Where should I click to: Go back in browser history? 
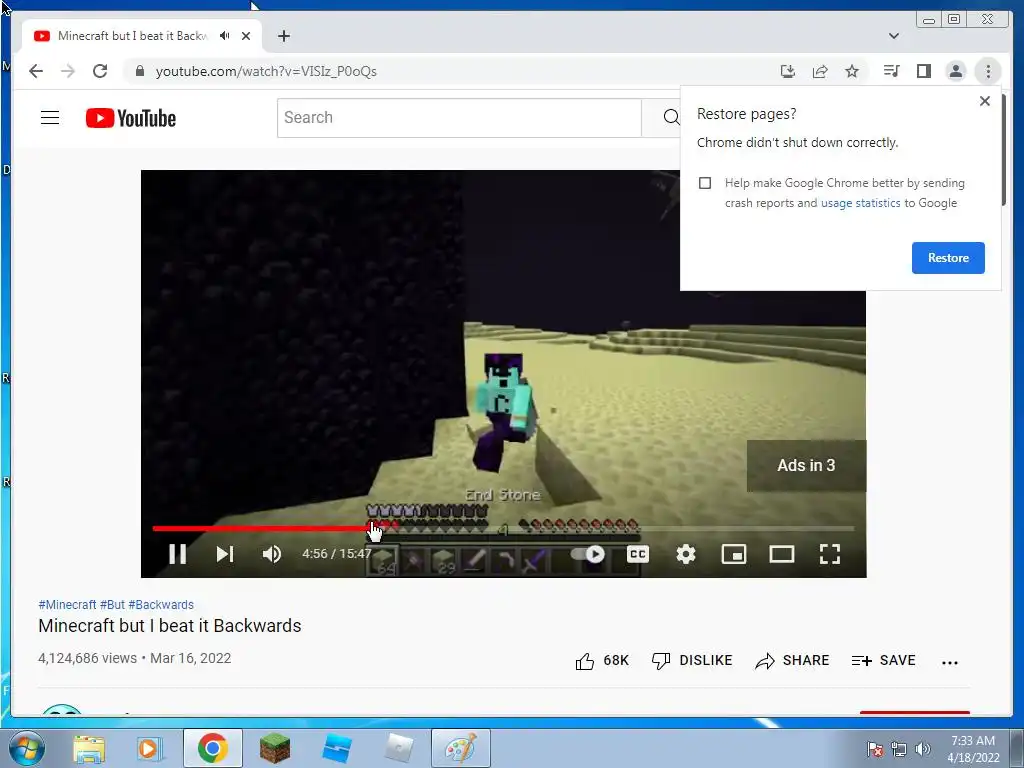coord(36,71)
